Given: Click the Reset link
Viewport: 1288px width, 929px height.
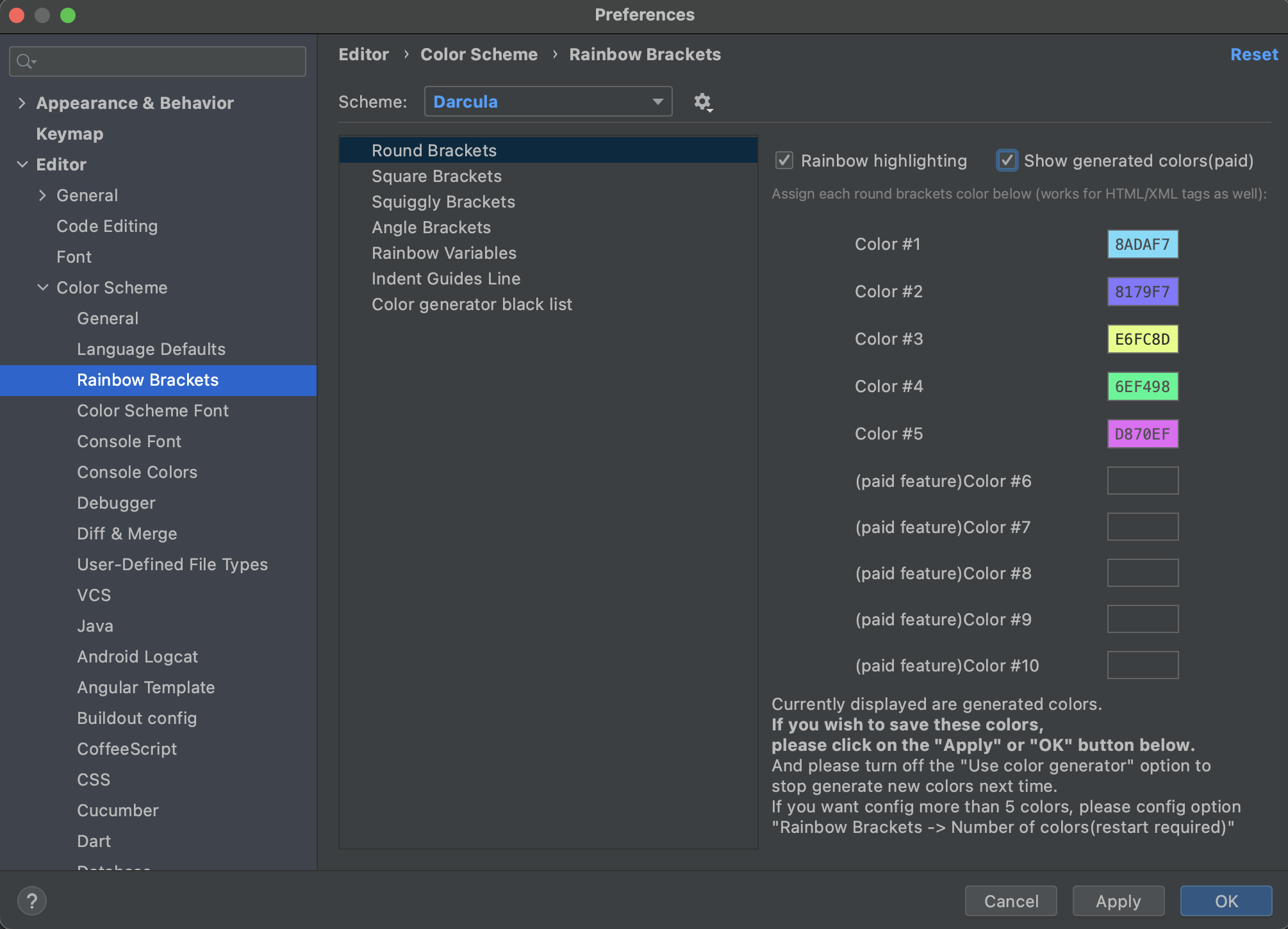Looking at the screenshot, I should 1254,54.
